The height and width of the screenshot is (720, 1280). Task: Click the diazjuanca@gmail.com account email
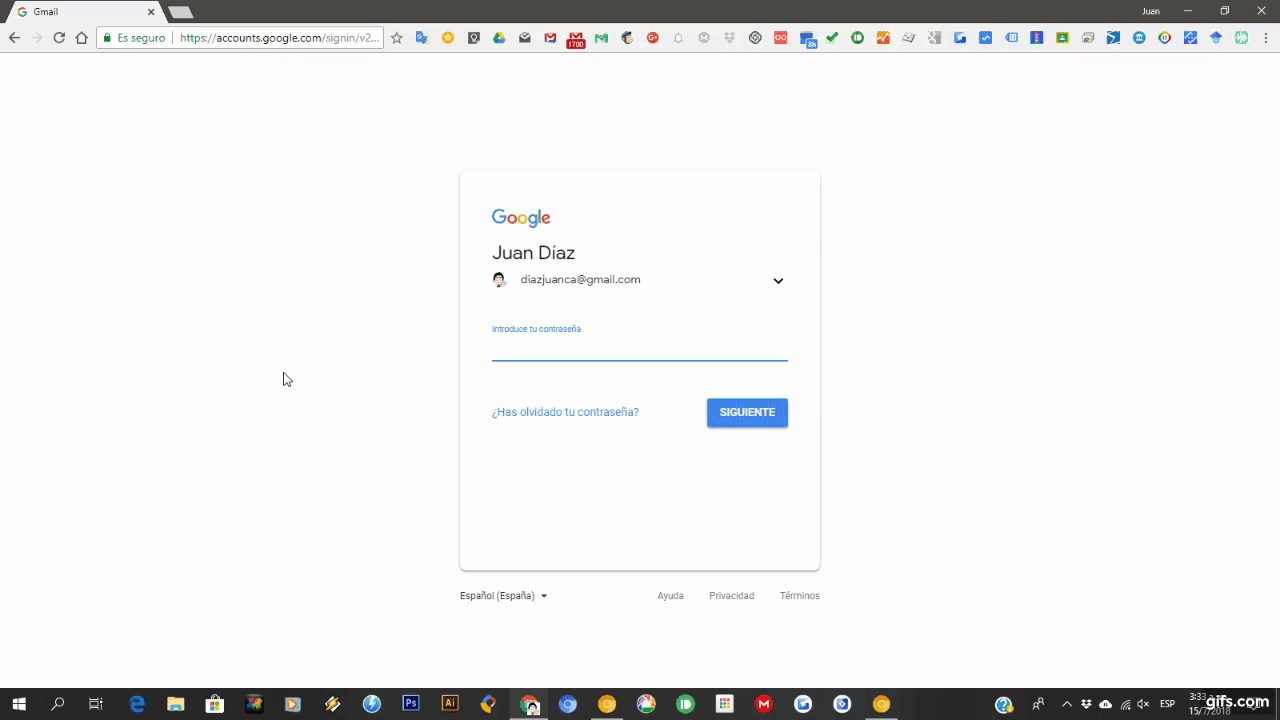coord(580,280)
